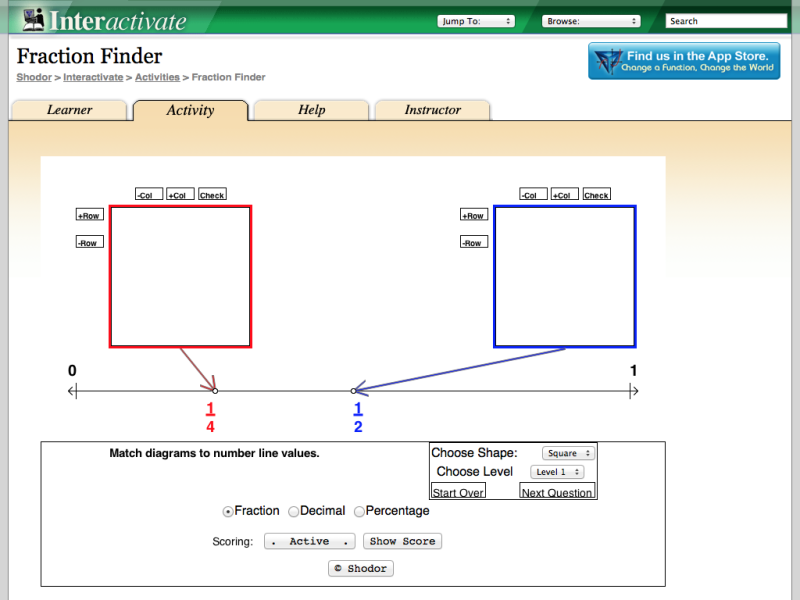Open the Choose Level dropdown
The height and width of the screenshot is (600, 800).
pyautogui.click(x=556, y=471)
